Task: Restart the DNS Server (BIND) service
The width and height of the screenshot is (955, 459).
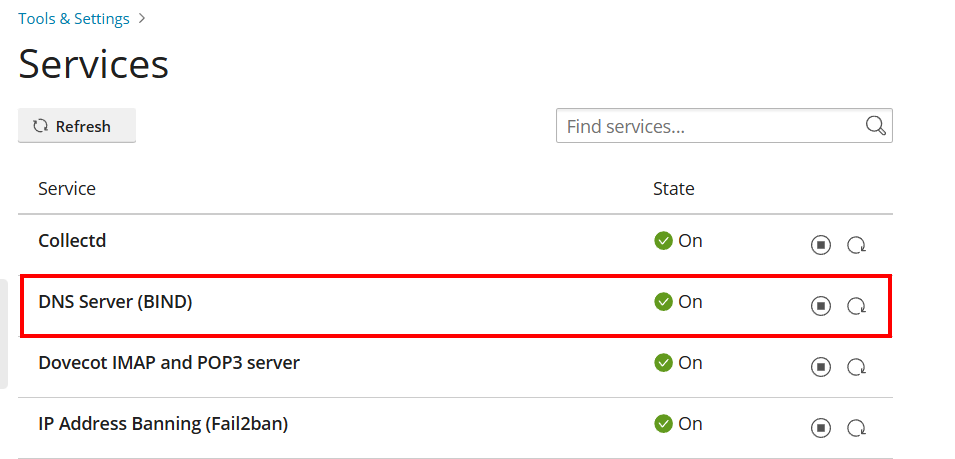Action: (x=857, y=306)
